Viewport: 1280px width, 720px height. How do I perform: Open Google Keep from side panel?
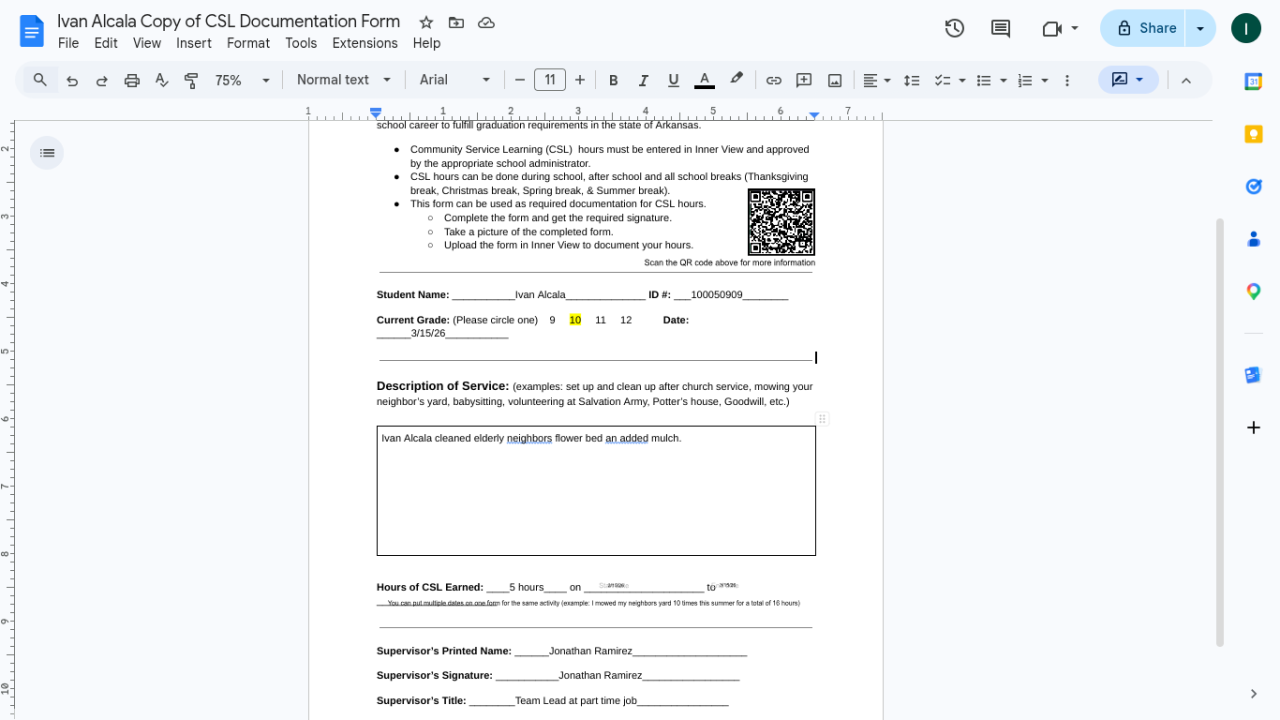pos(1253,134)
